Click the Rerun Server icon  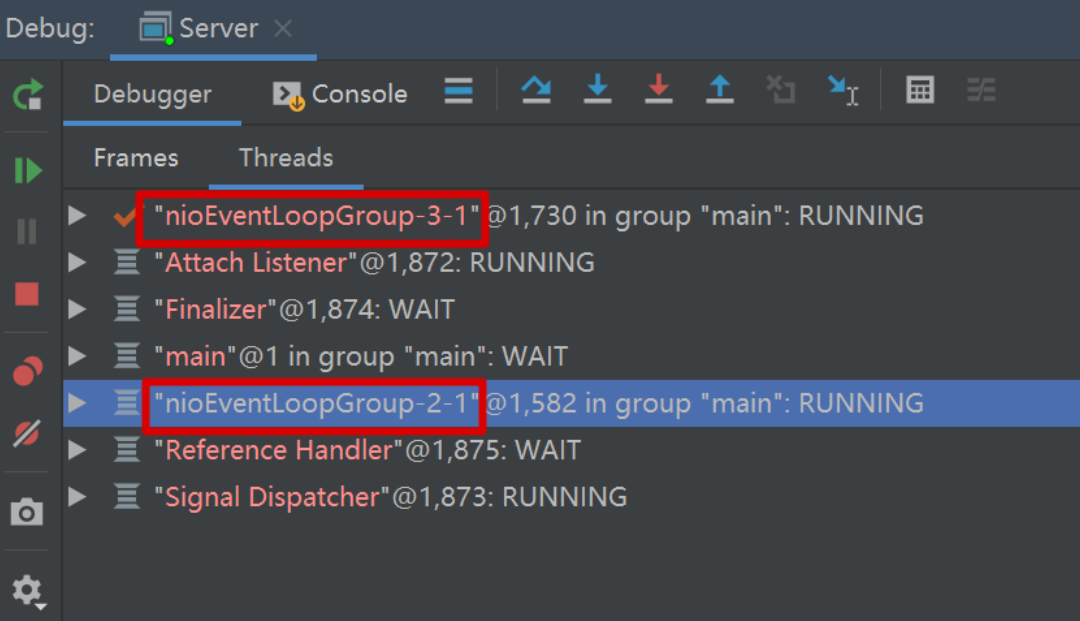click(28, 95)
